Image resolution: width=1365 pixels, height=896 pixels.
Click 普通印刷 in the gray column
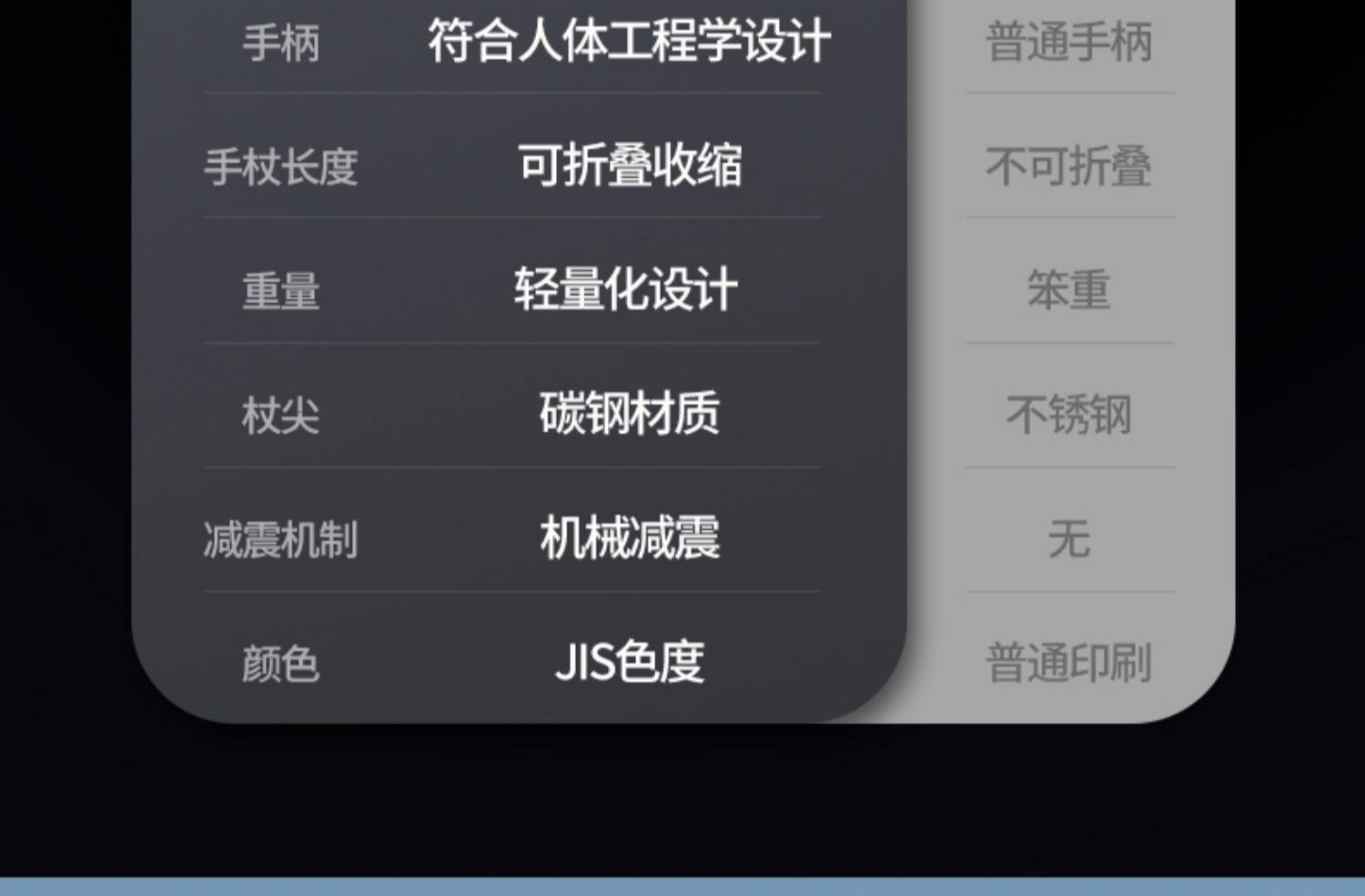(1069, 663)
